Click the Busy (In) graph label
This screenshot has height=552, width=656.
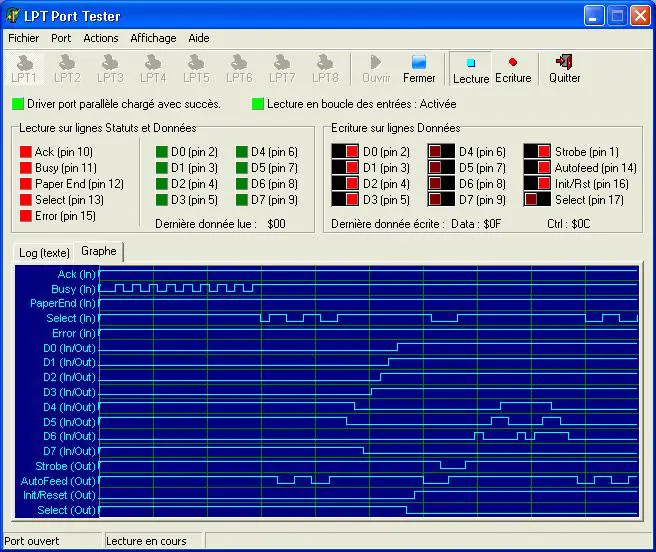73,289
